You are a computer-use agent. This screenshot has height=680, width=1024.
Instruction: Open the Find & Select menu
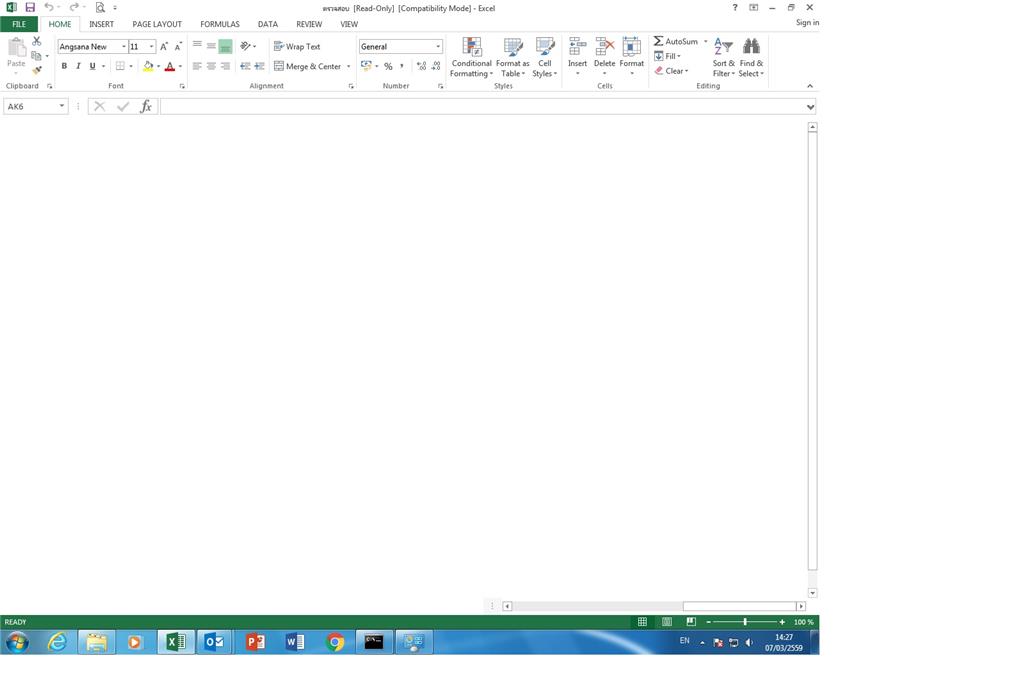[x=751, y=57]
